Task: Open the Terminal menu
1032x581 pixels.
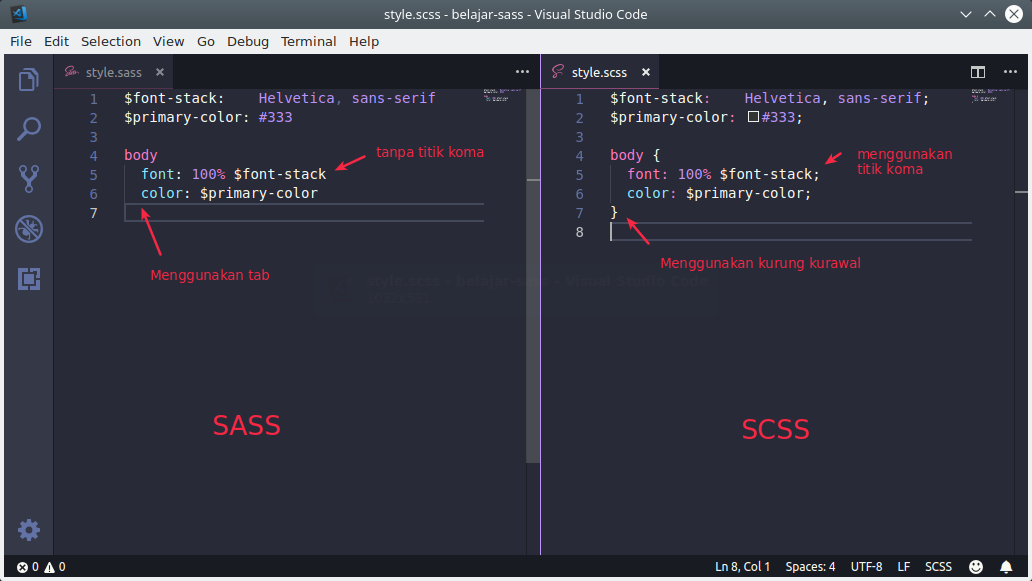Action: pos(308,41)
